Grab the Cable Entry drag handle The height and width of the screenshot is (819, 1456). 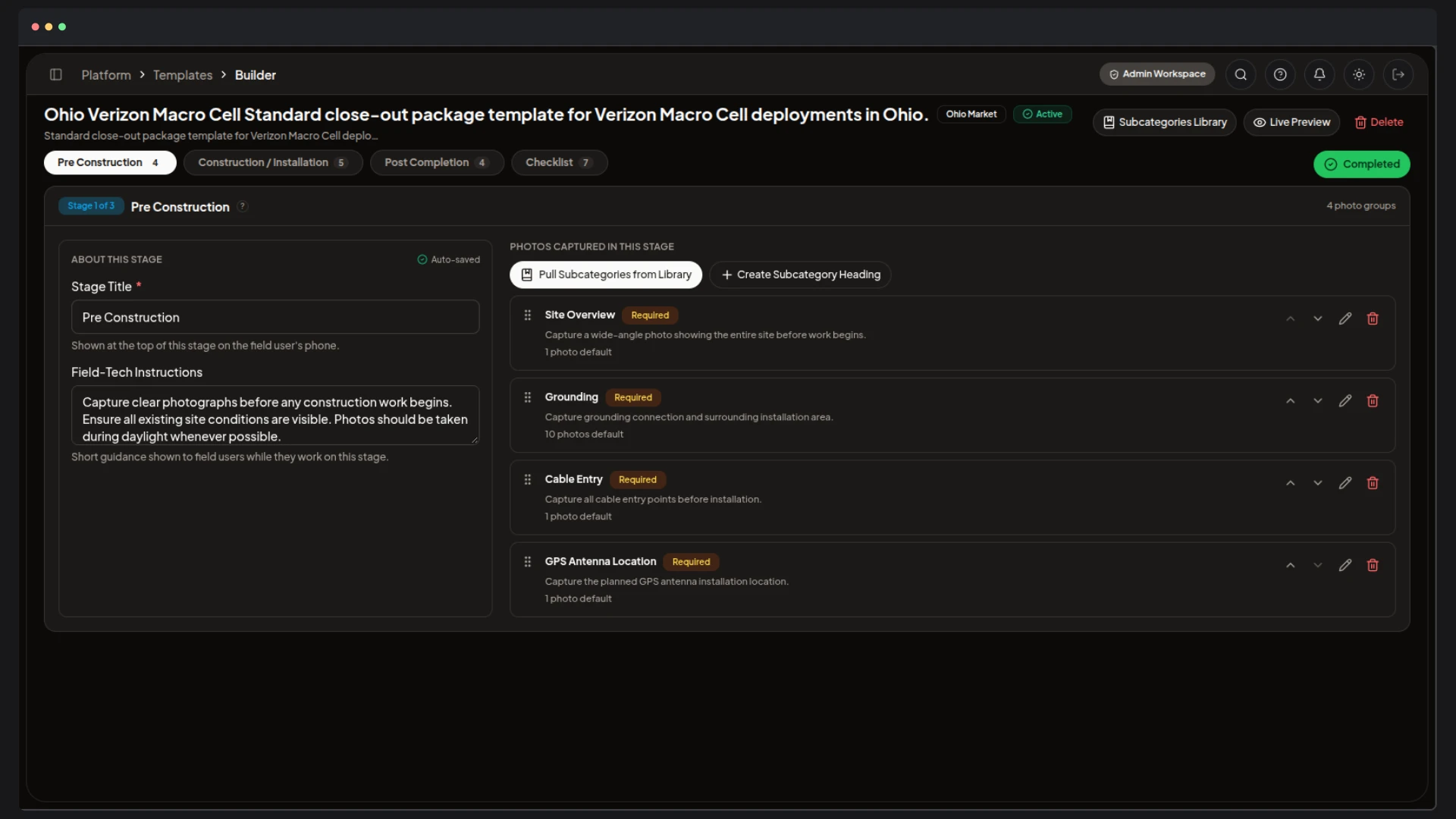click(x=528, y=479)
